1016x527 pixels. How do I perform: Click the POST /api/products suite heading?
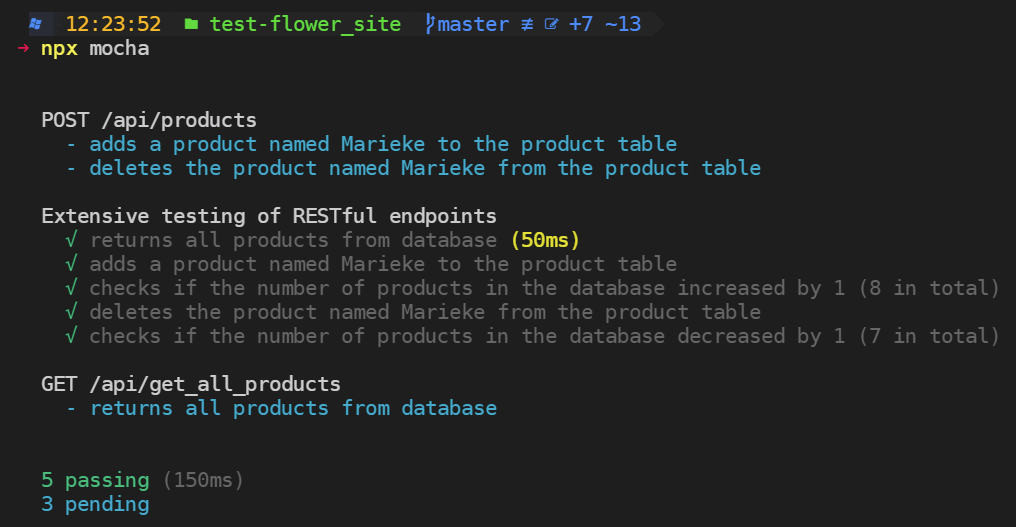pyautogui.click(x=149, y=120)
